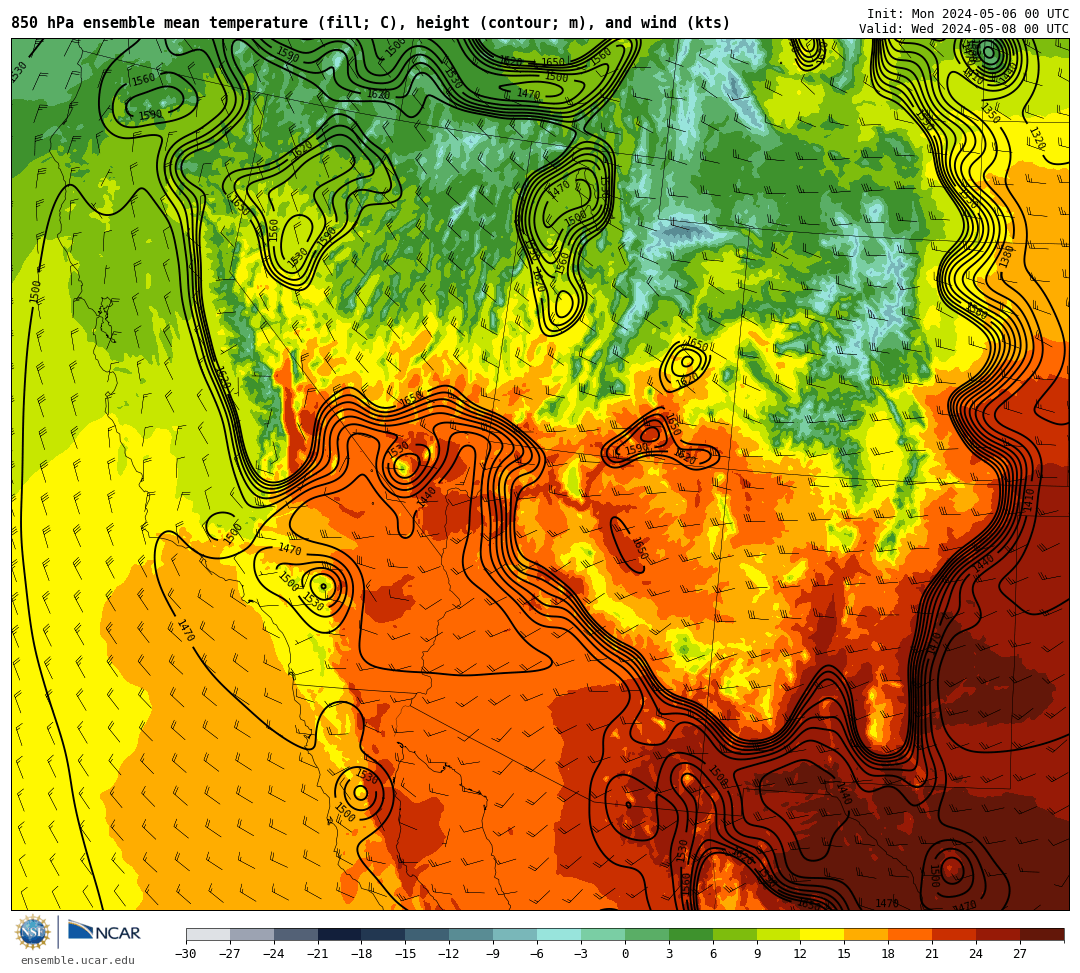
Task: Click the colorbar swatch between -27 and -24
Action: 252,934
